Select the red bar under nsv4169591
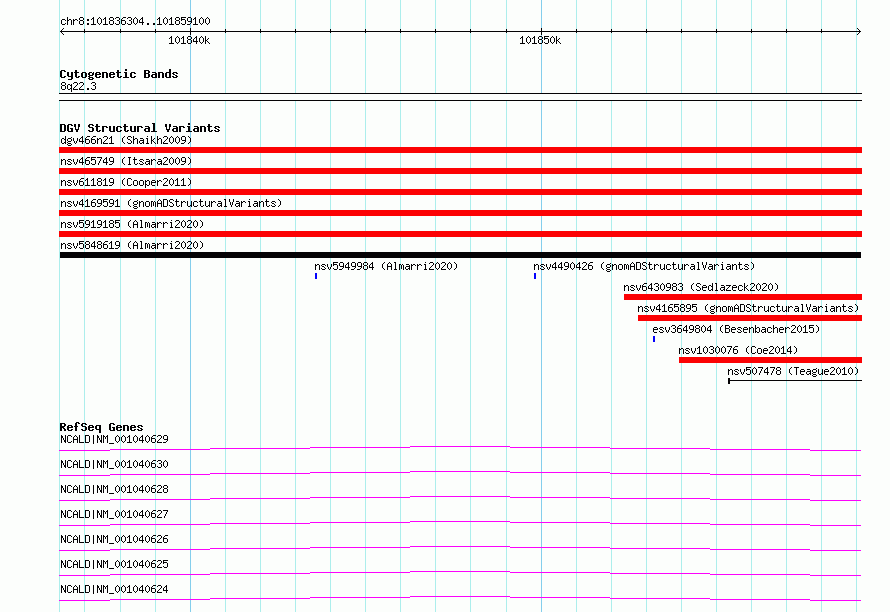Image resolution: width=890 pixels, height=612 pixels. [x=460, y=213]
